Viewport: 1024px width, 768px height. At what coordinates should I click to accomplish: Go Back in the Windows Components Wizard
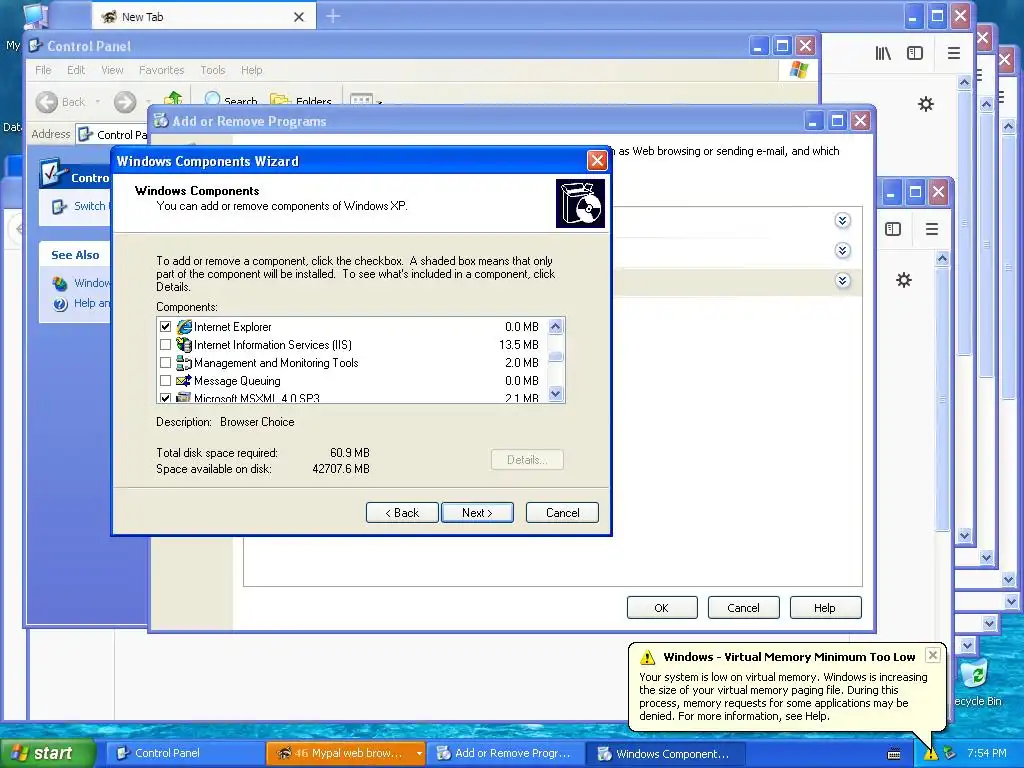pyautogui.click(x=402, y=513)
